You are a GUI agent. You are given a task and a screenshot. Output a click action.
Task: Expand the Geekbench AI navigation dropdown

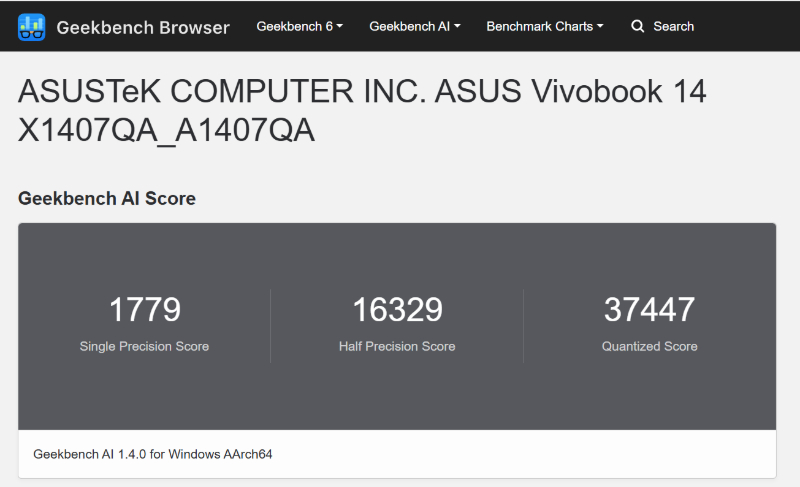414,27
